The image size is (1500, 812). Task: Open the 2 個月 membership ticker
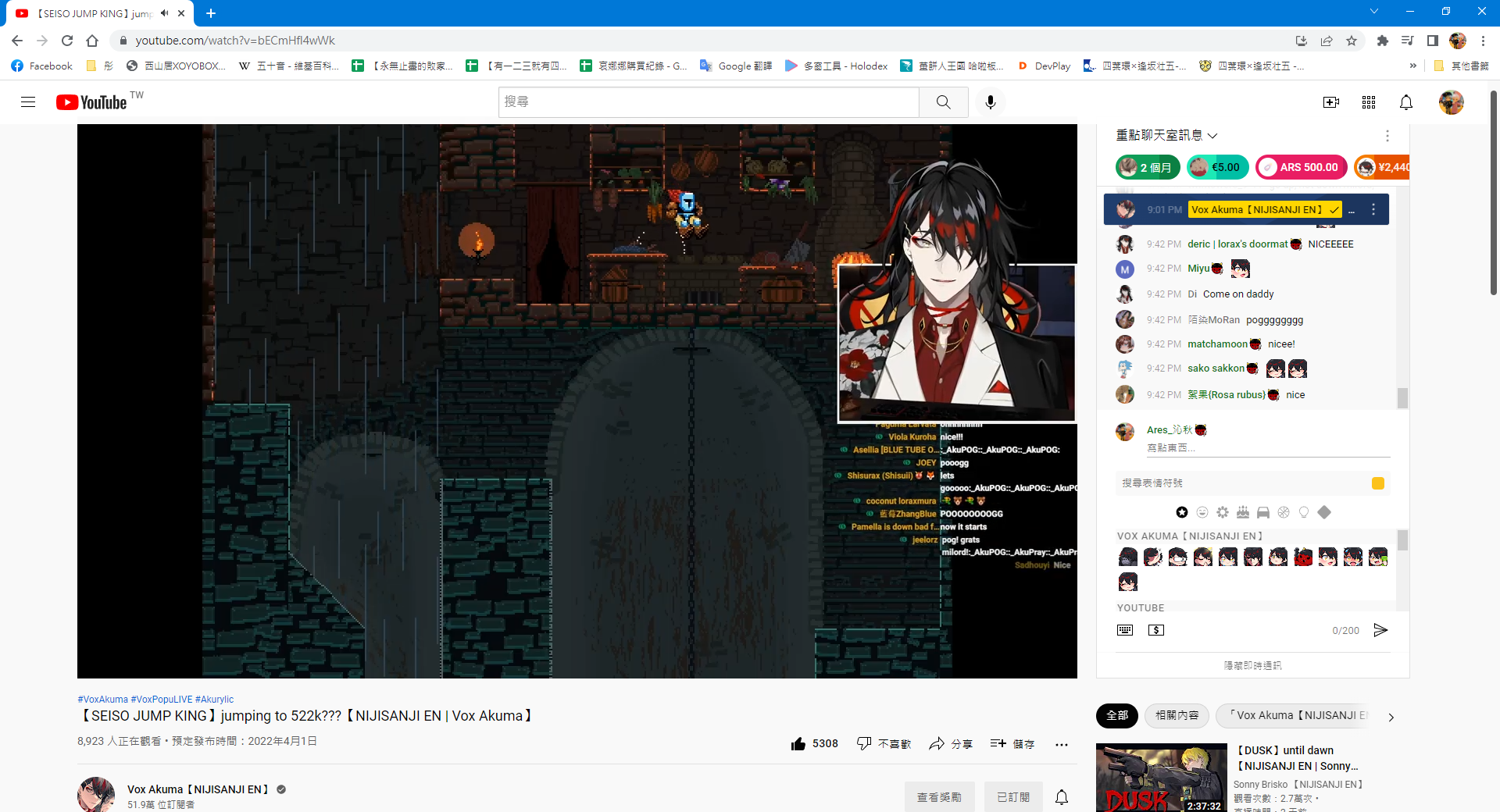tap(1148, 167)
